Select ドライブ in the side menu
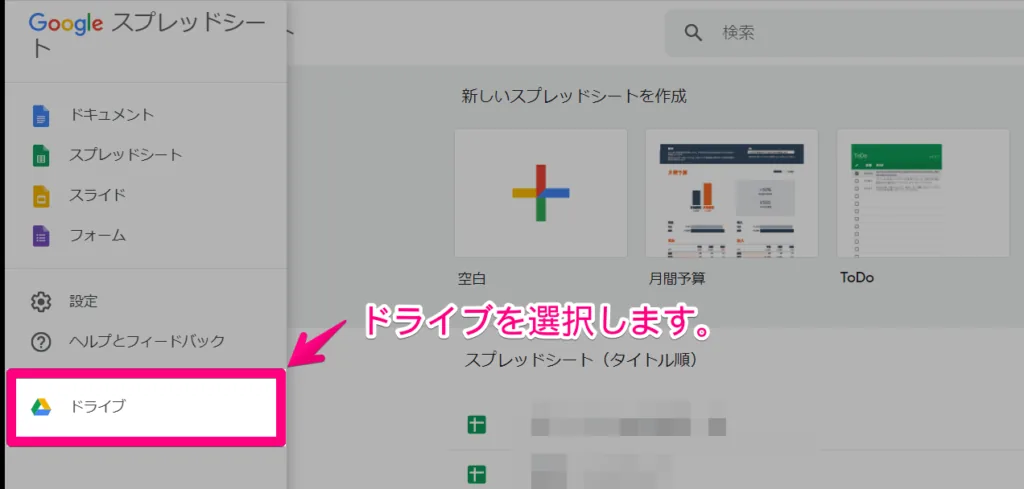The height and width of the screenshot is (489, 1024). coord(146,407)
